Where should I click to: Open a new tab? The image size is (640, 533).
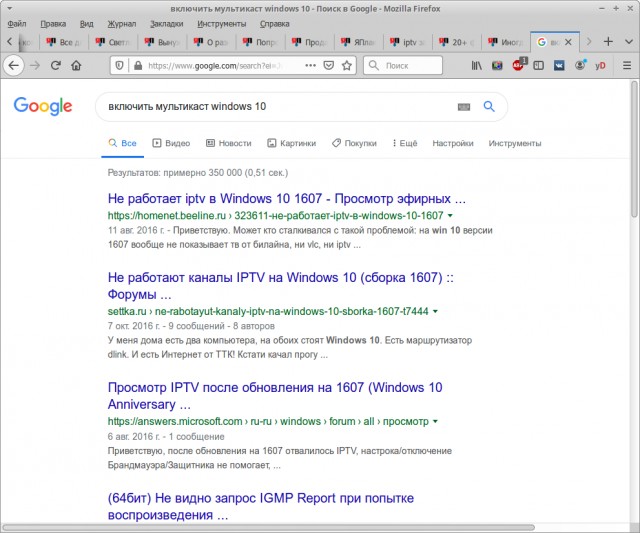tap(608, 42)
